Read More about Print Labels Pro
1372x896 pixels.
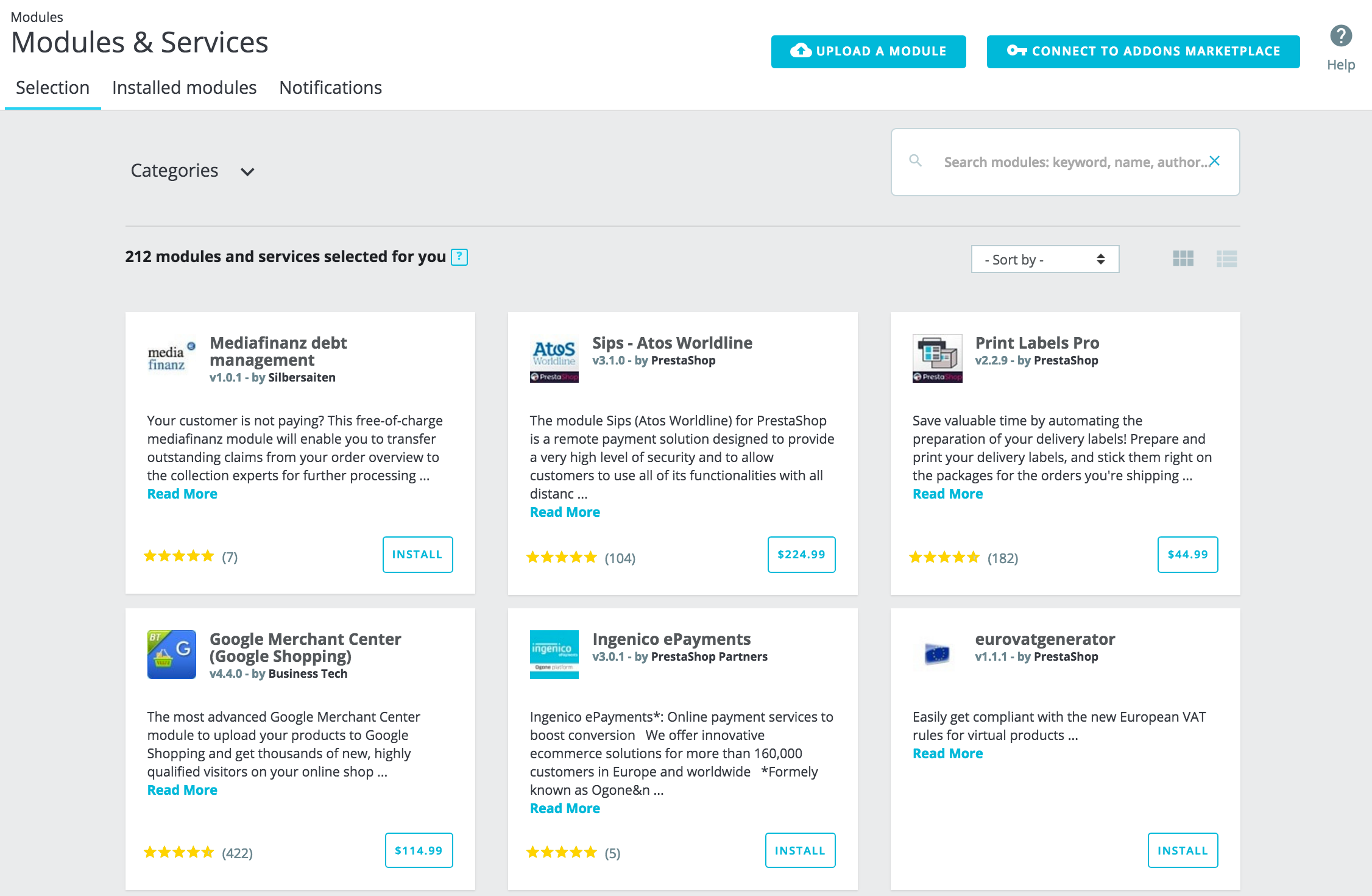[947, 494]
